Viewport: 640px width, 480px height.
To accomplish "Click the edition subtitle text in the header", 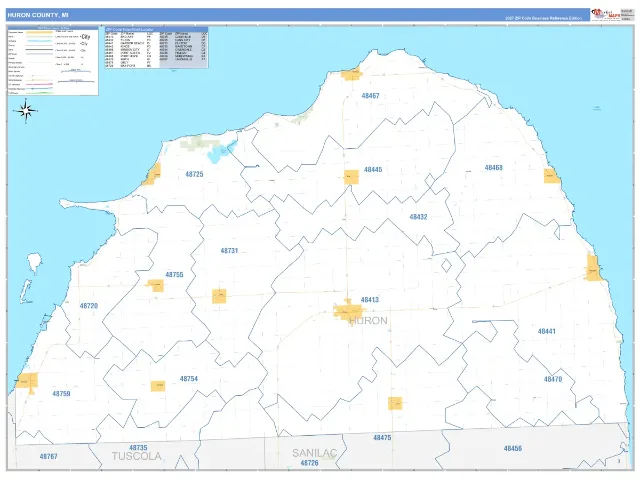I will click(543, 18).
